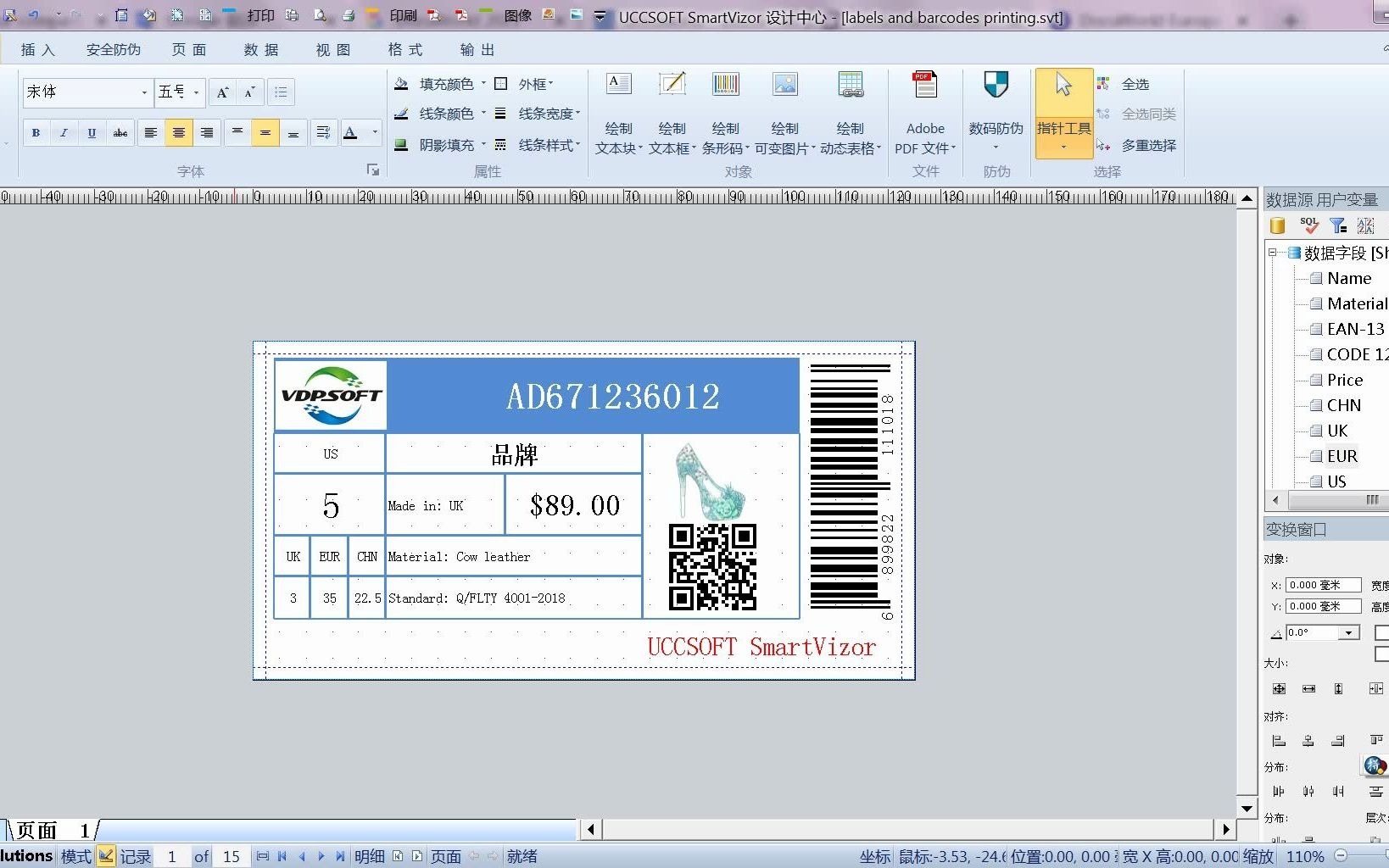
Task: Click the bullet list icon
Action: click(x=281, y=92)
